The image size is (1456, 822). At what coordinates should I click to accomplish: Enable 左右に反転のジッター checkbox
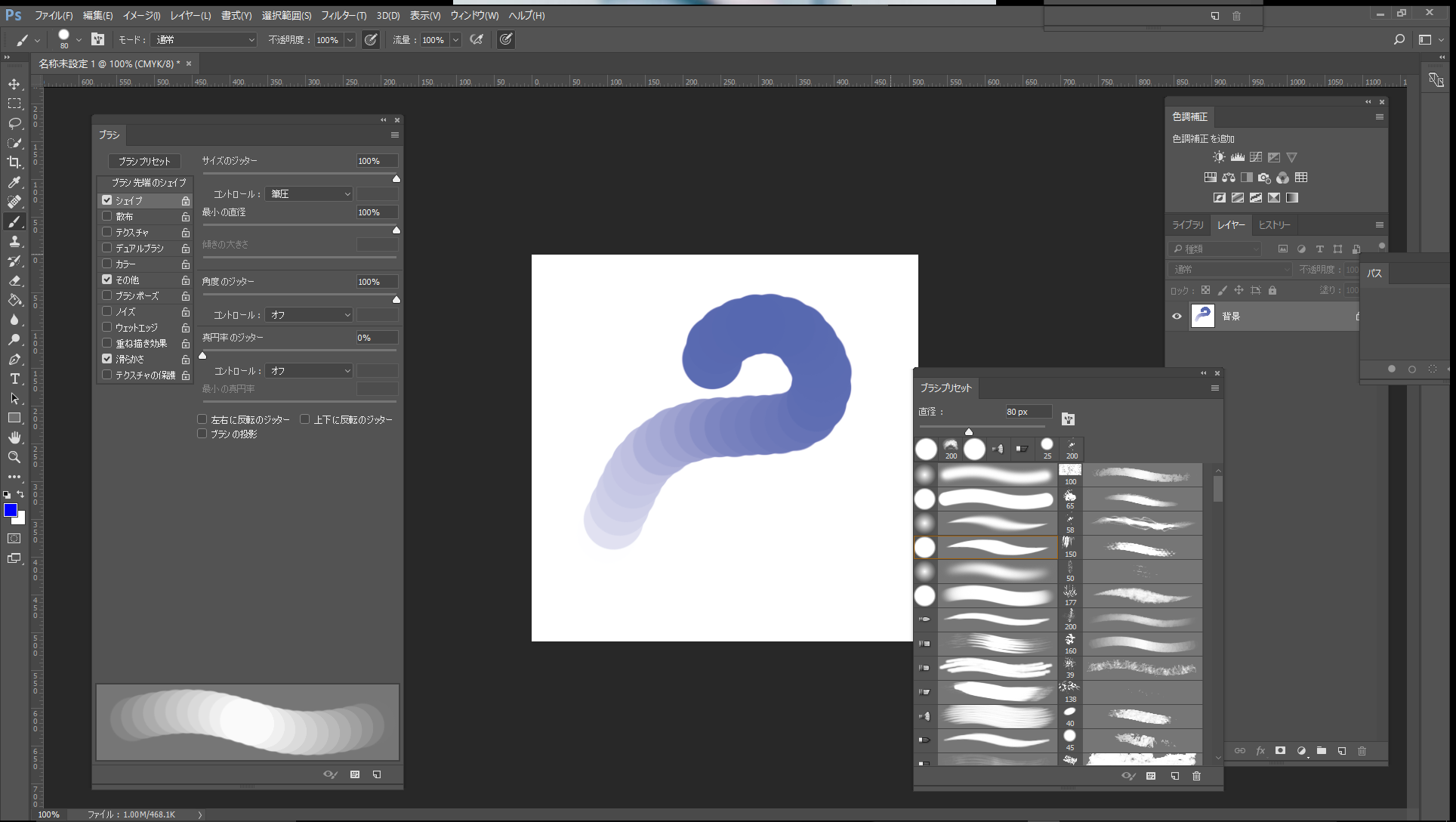coord(202,419)
